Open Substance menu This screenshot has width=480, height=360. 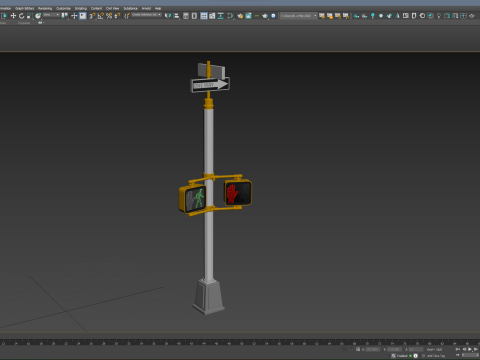pos(130,8)
